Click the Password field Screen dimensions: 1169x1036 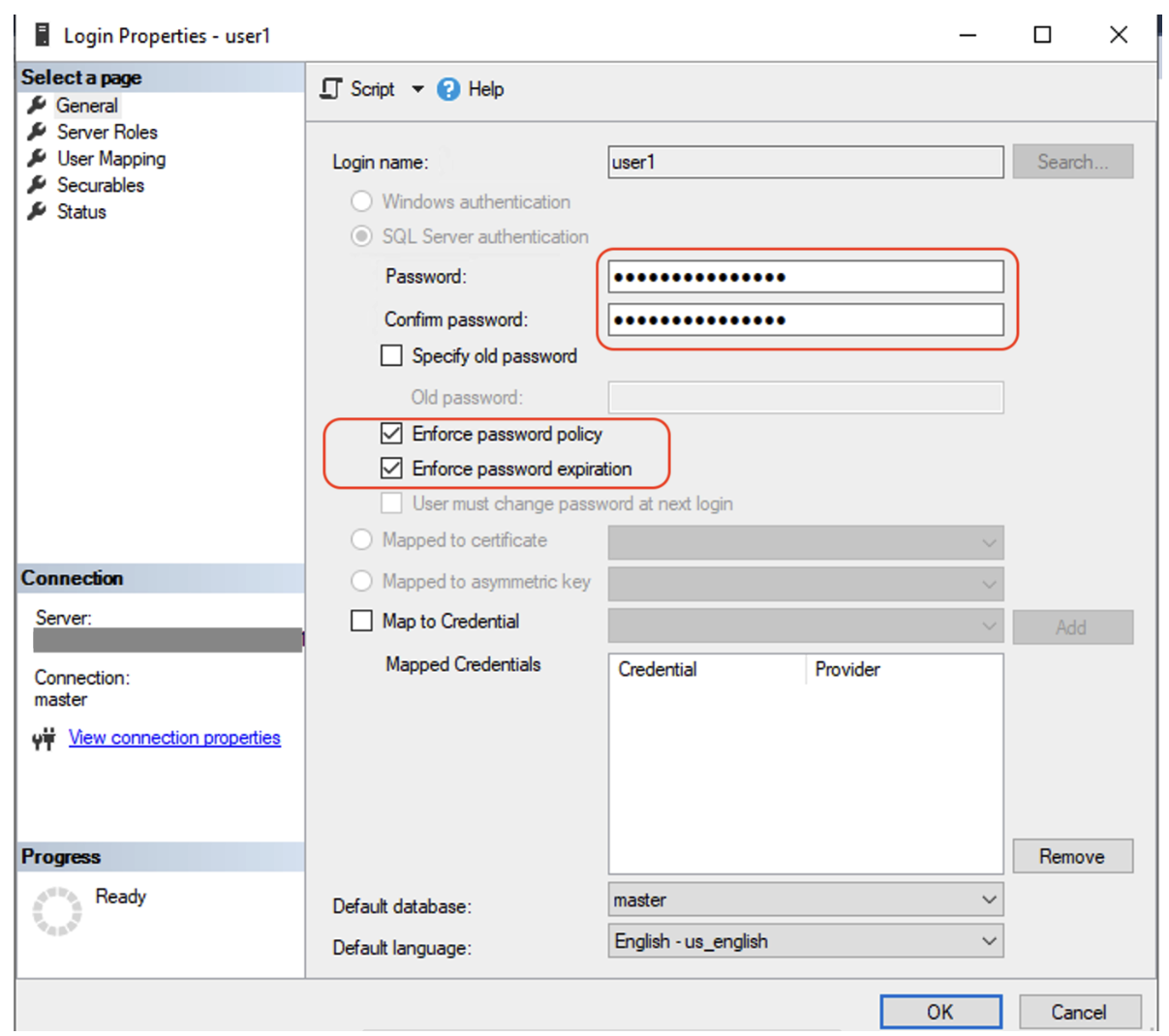[x=806, y=277]
